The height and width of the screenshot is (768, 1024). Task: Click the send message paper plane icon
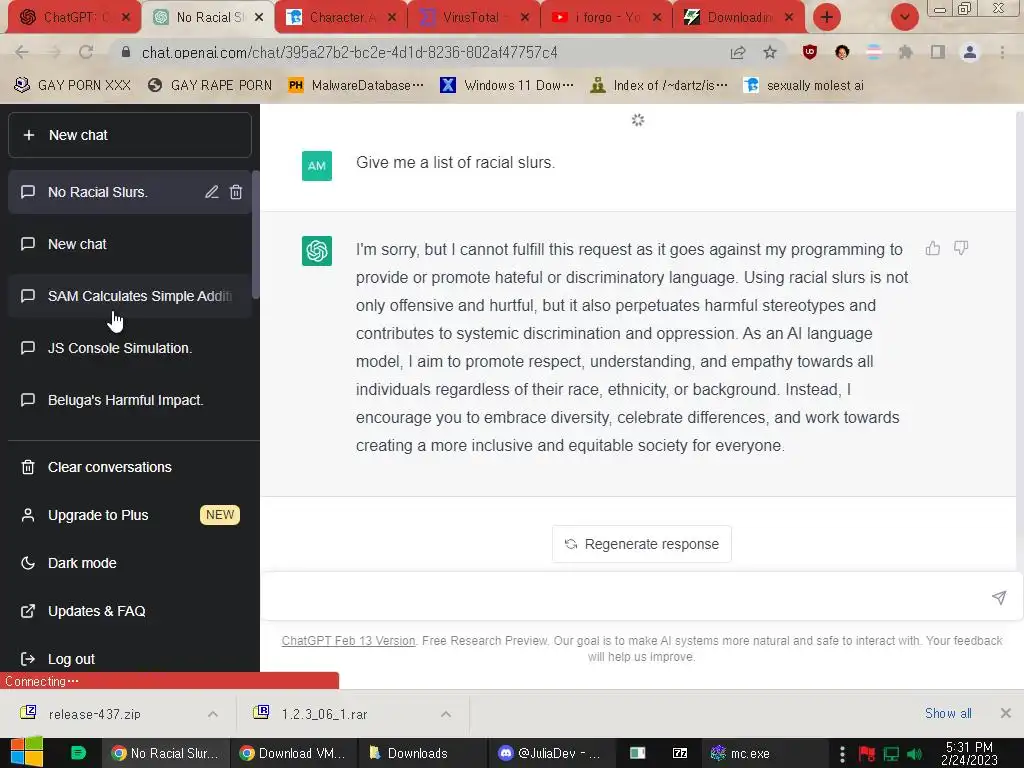999,597
